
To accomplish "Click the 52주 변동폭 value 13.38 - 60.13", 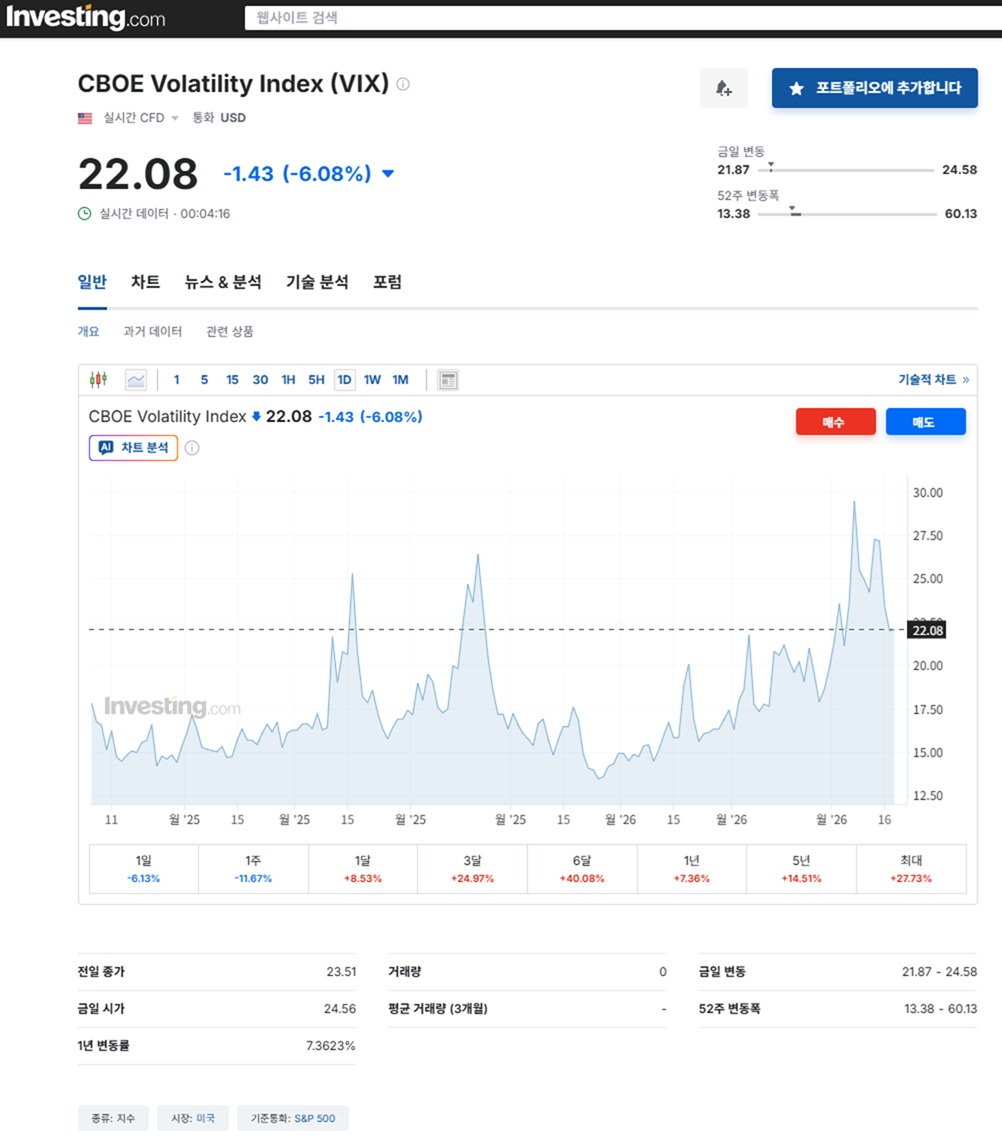I will point(941,1009).
